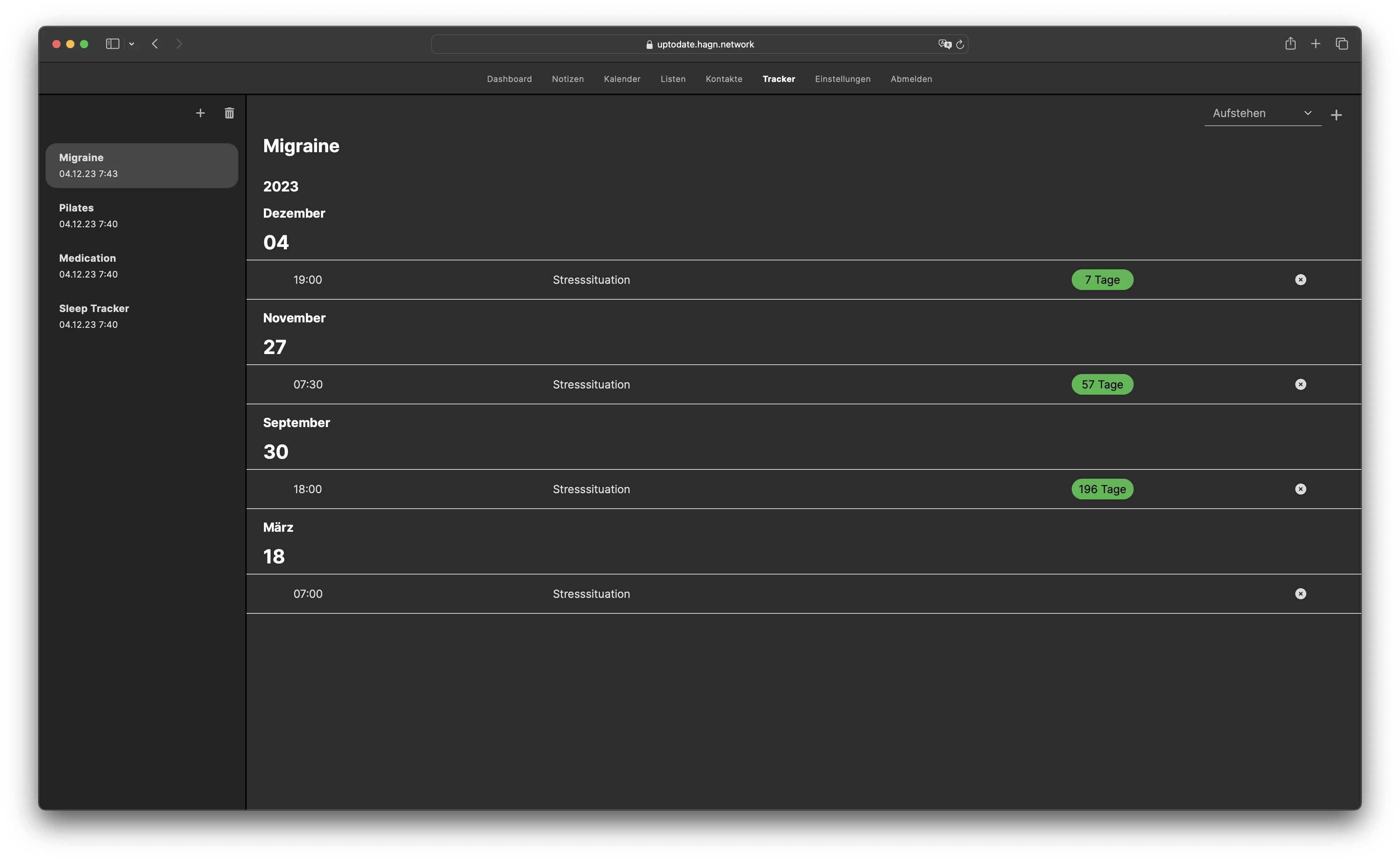Open the Aufstehen dropdown
Screen dimensions: 1400x861
pos(1262,113)
